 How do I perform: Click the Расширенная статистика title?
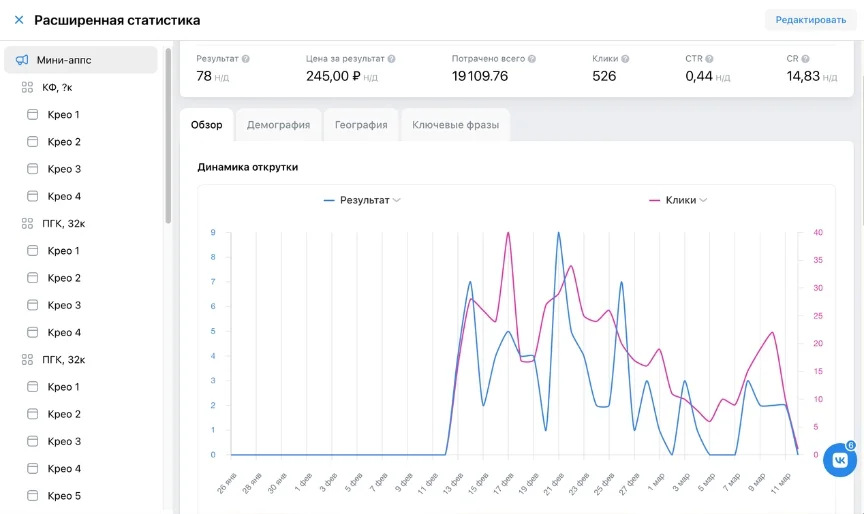tap(117, 20)
